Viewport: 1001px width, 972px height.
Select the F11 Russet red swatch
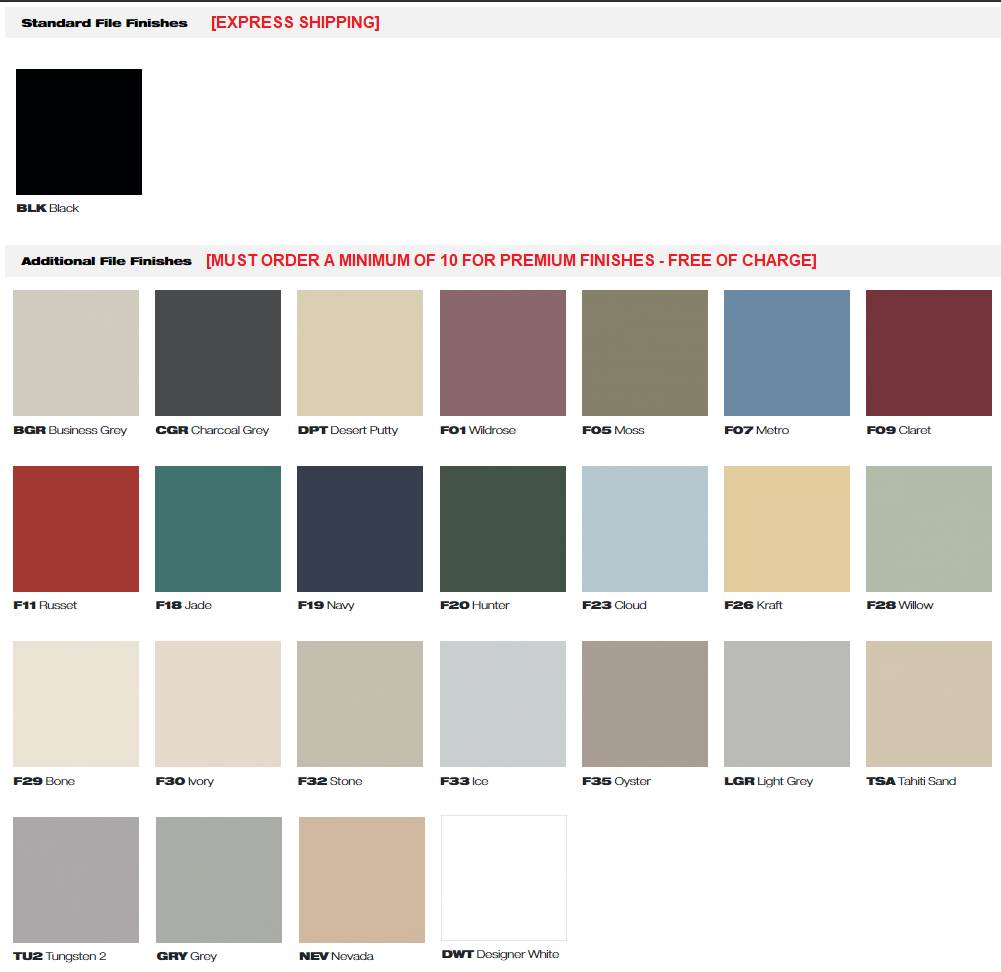point(76,529)
